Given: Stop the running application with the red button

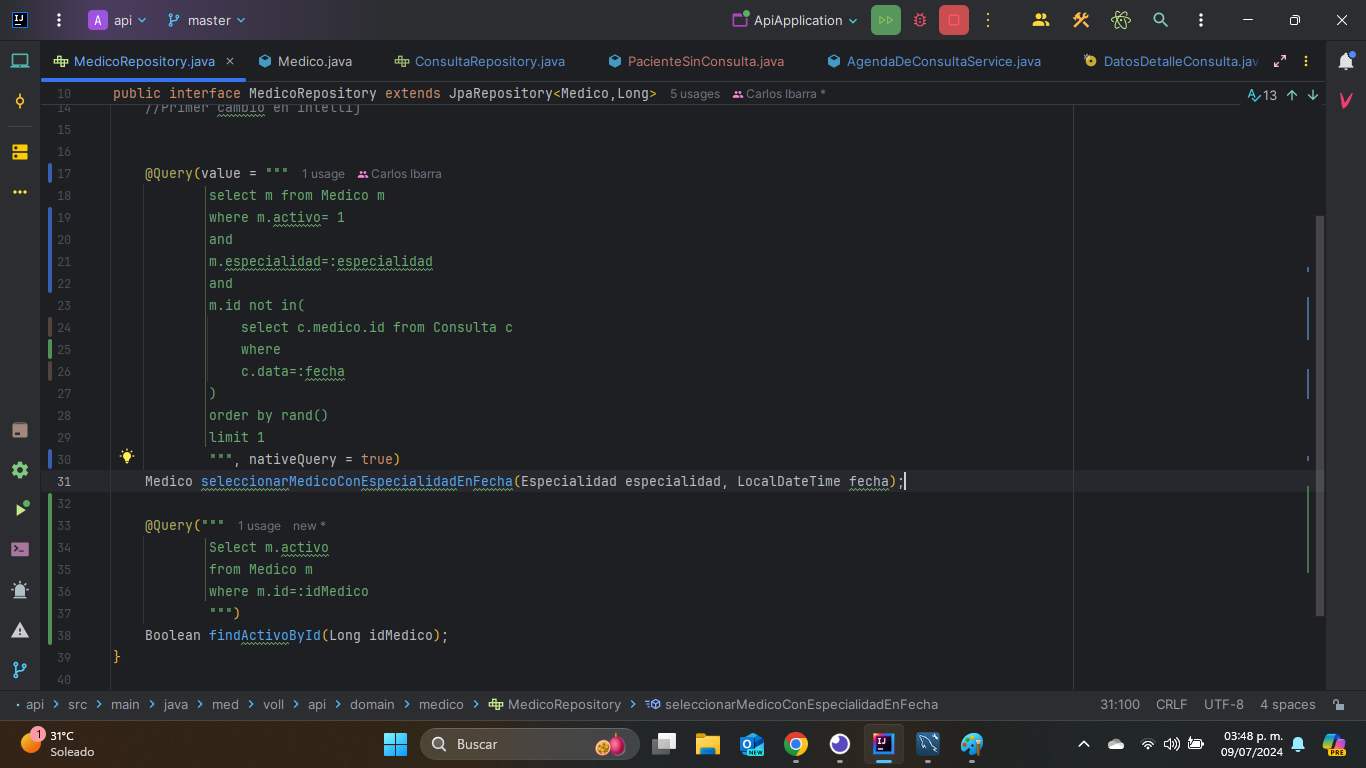Looking at the screenshot, I should pos(954,20).
